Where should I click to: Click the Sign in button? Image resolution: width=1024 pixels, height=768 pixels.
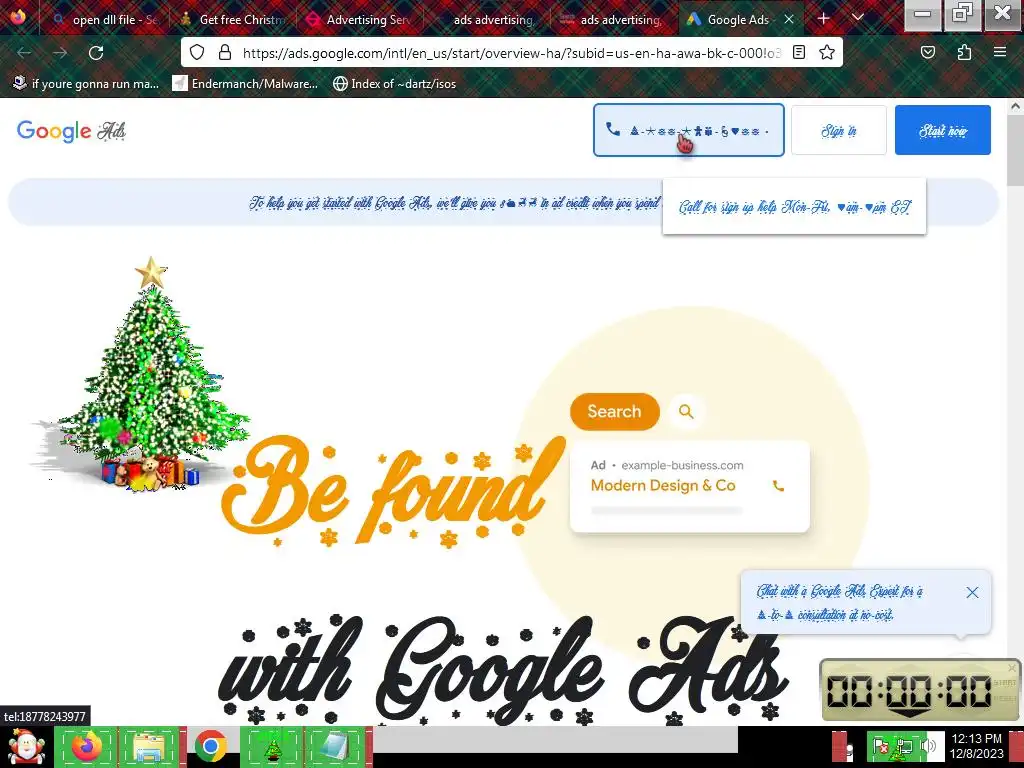coord(839,130)
